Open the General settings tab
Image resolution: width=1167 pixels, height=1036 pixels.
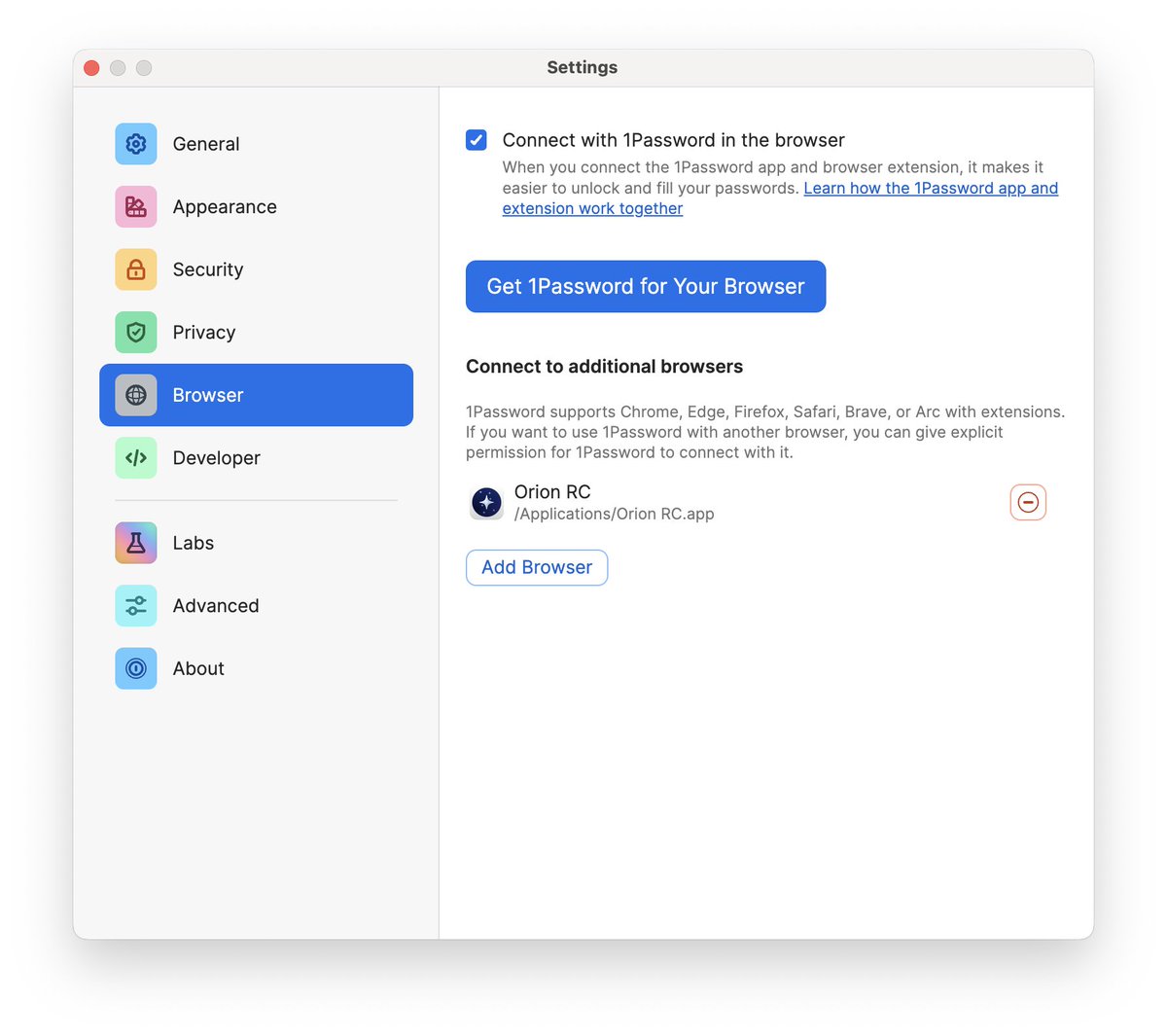pos(256,144)
